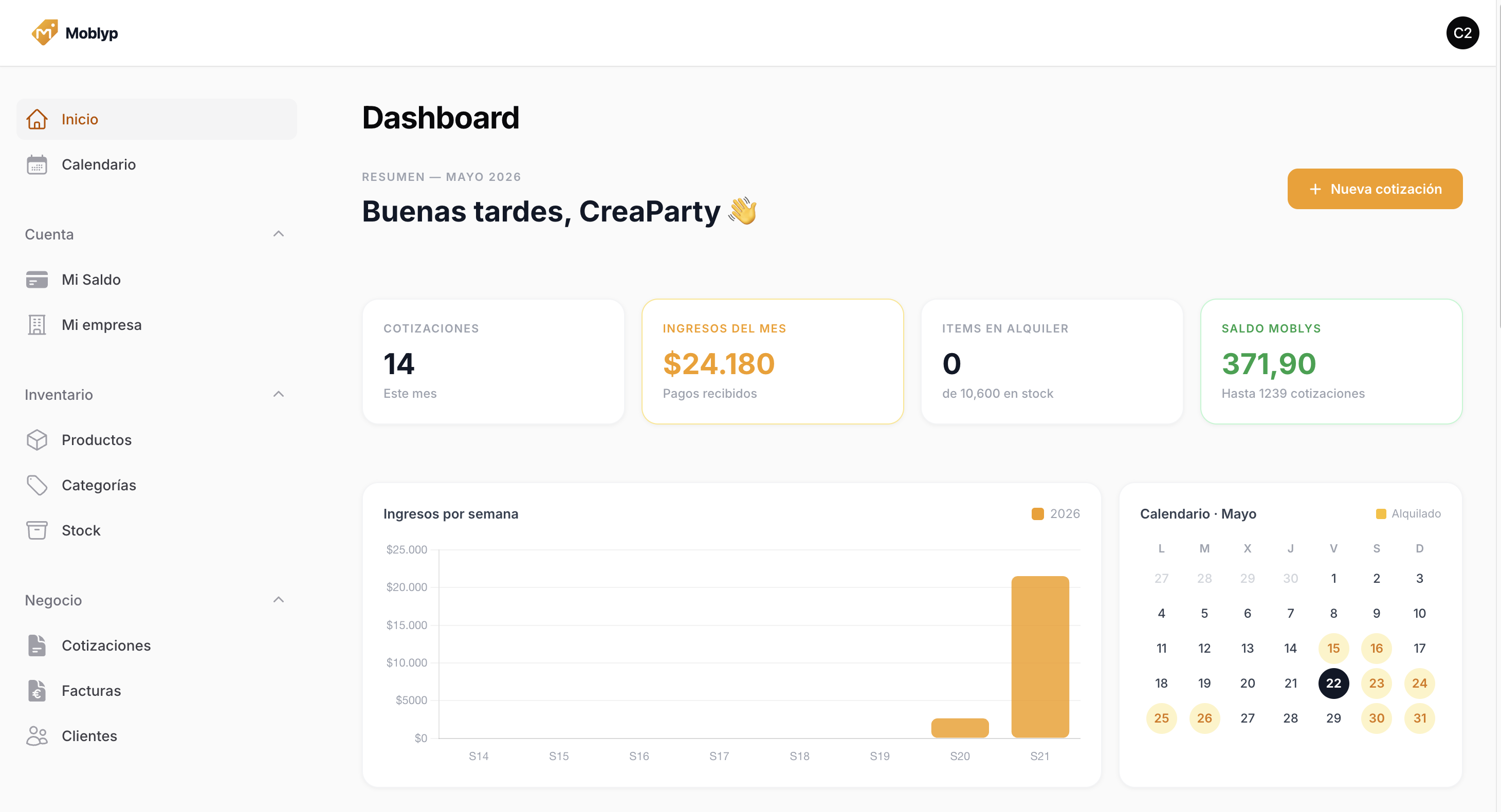Screen dimensions: 1501x812
Task: Go to Inicio in the sidebar
Action: pos(157,119)
